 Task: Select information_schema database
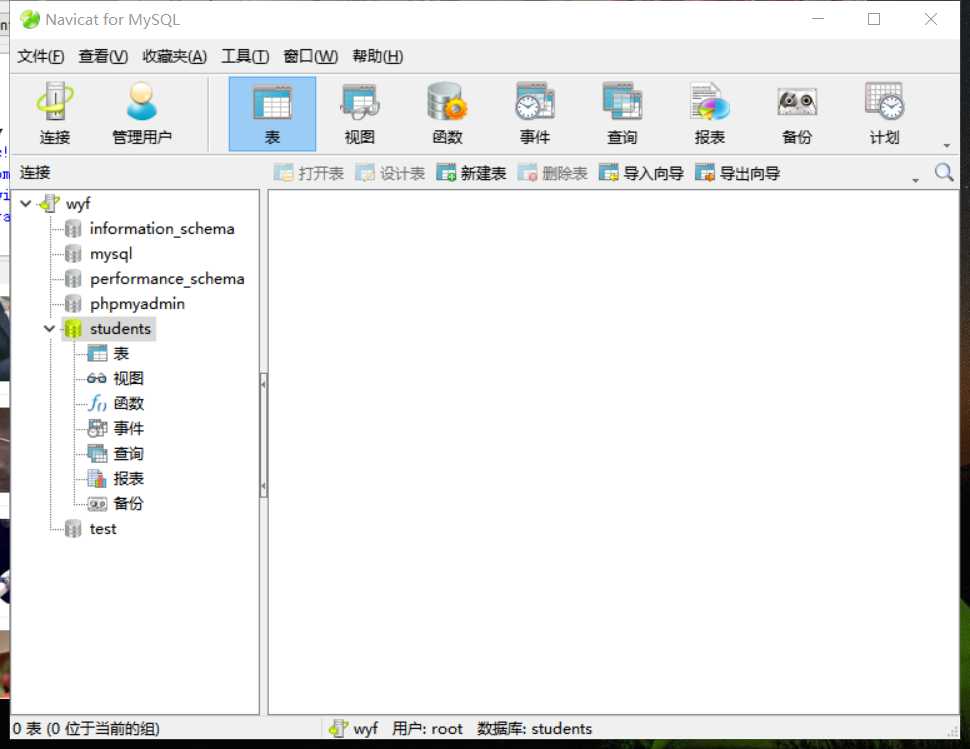pyautogui.click(x=162, y=229)
